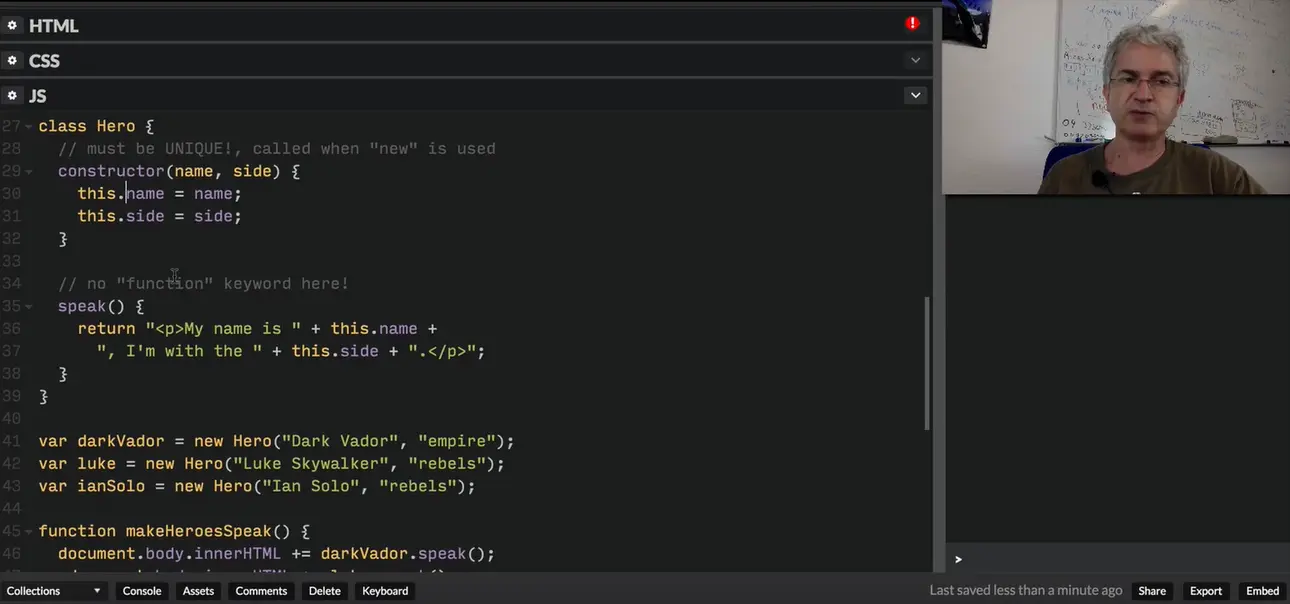Select the CSS editor panel title
This screenshot has height=604, width=1290.
44,61
